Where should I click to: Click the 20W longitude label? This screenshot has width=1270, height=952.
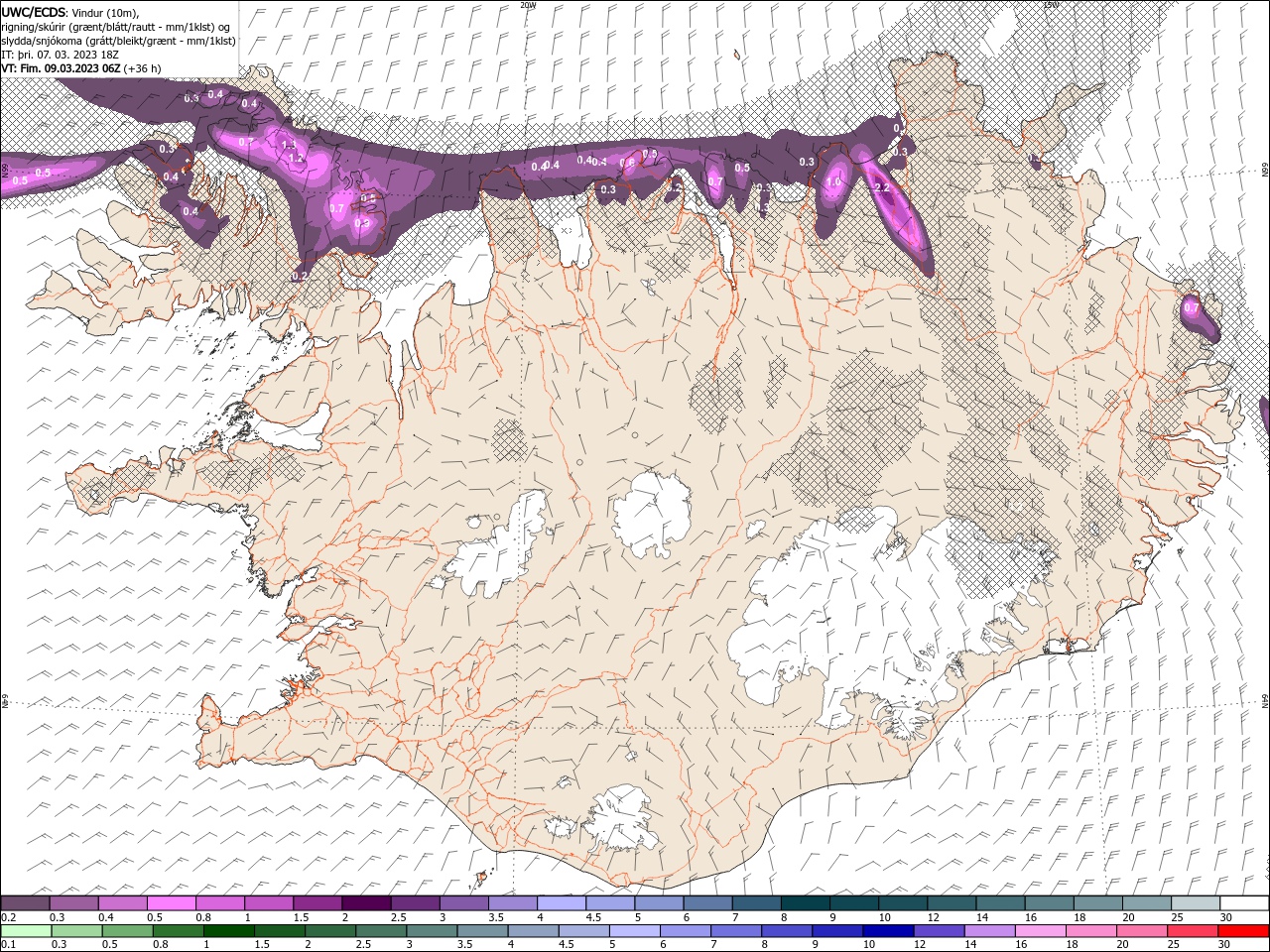[528, 5]
